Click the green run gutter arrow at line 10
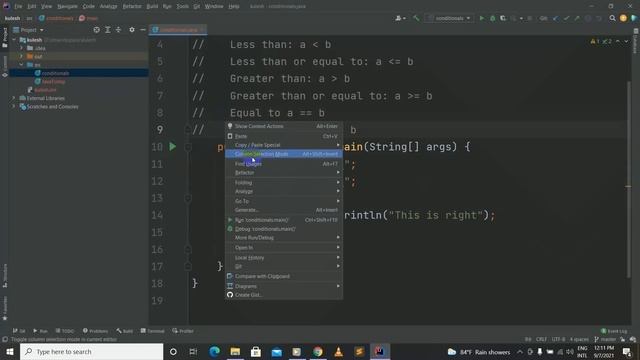The height and width of the screenshot is (360, 640). coord(173,147)
